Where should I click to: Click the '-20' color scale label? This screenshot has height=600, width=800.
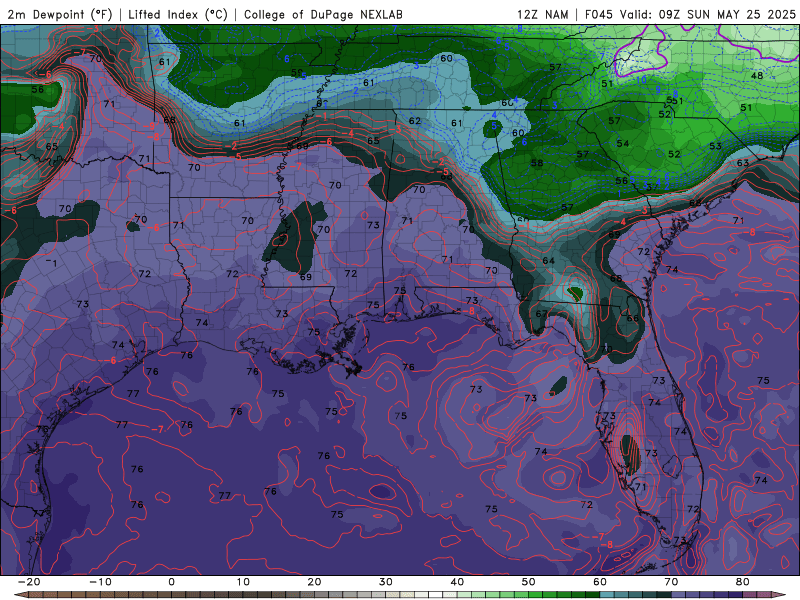(29, 582)
